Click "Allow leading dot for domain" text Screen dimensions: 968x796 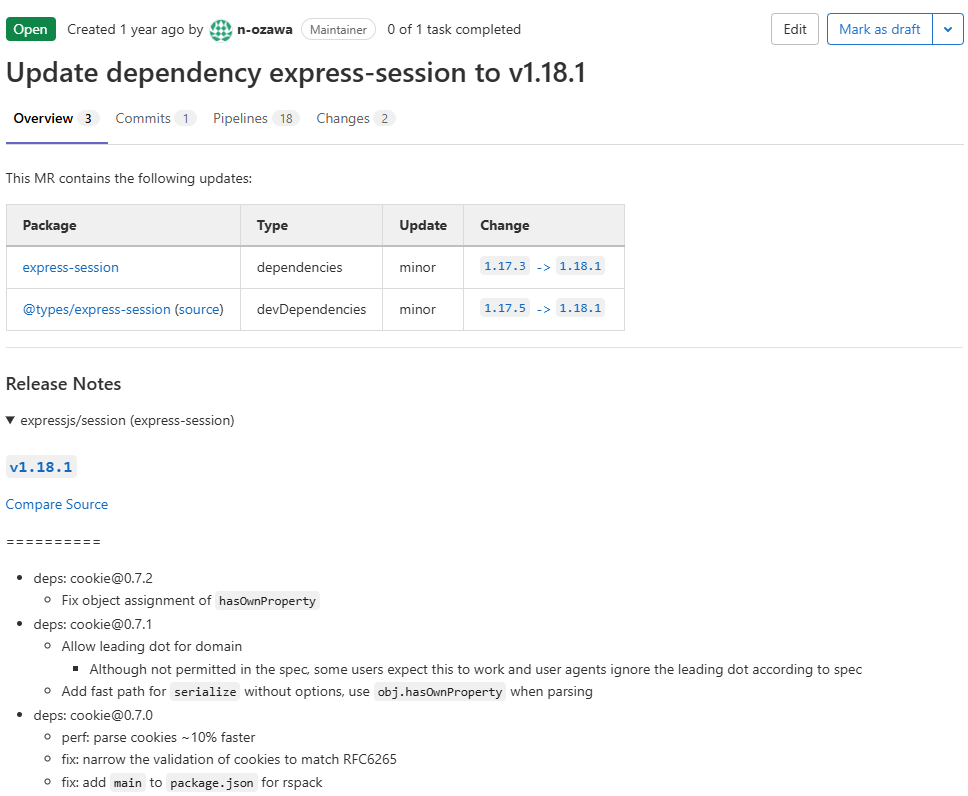pos(152,647)
